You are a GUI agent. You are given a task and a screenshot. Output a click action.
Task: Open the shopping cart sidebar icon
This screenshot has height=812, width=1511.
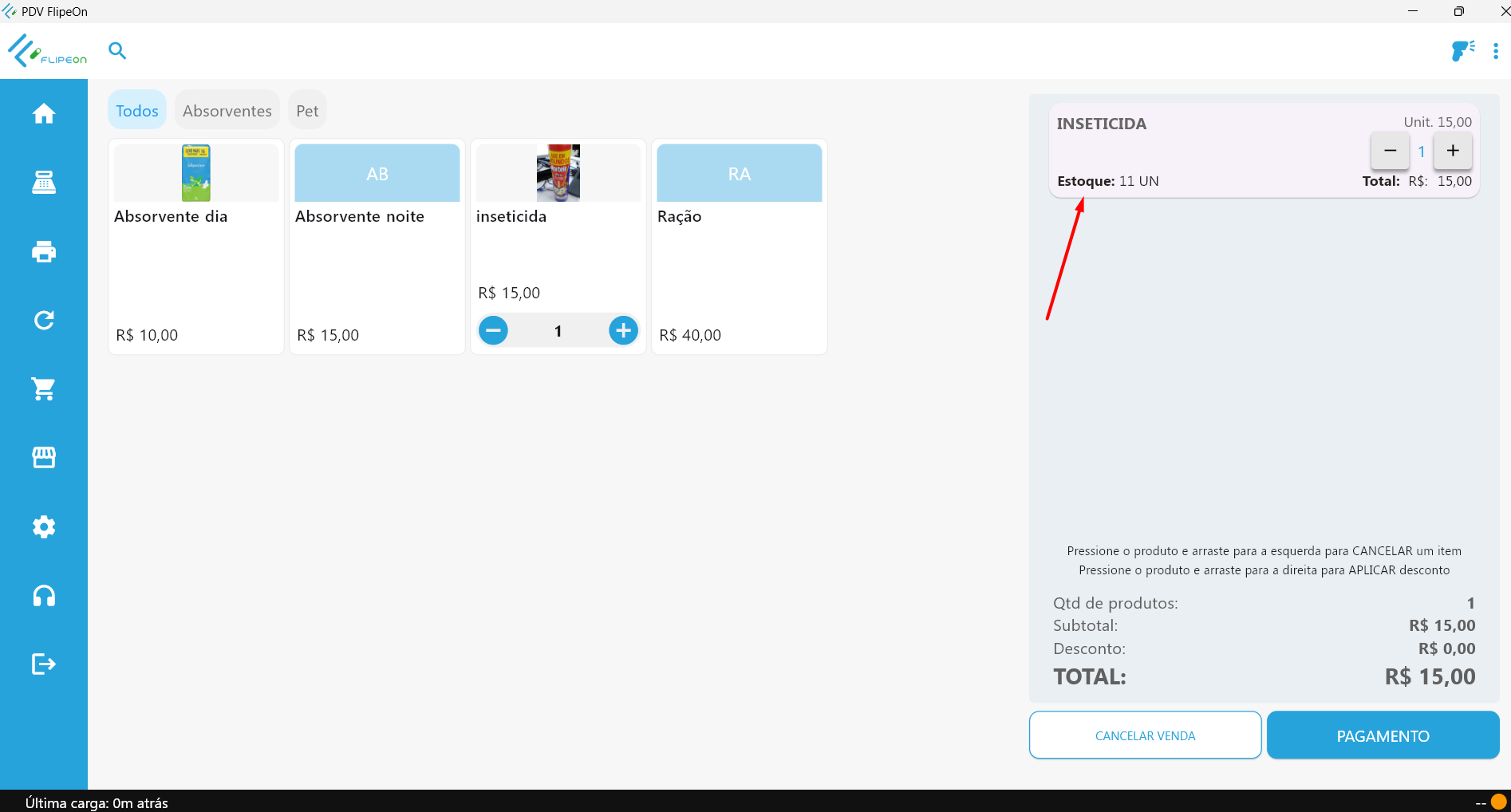tap(44, 389)
